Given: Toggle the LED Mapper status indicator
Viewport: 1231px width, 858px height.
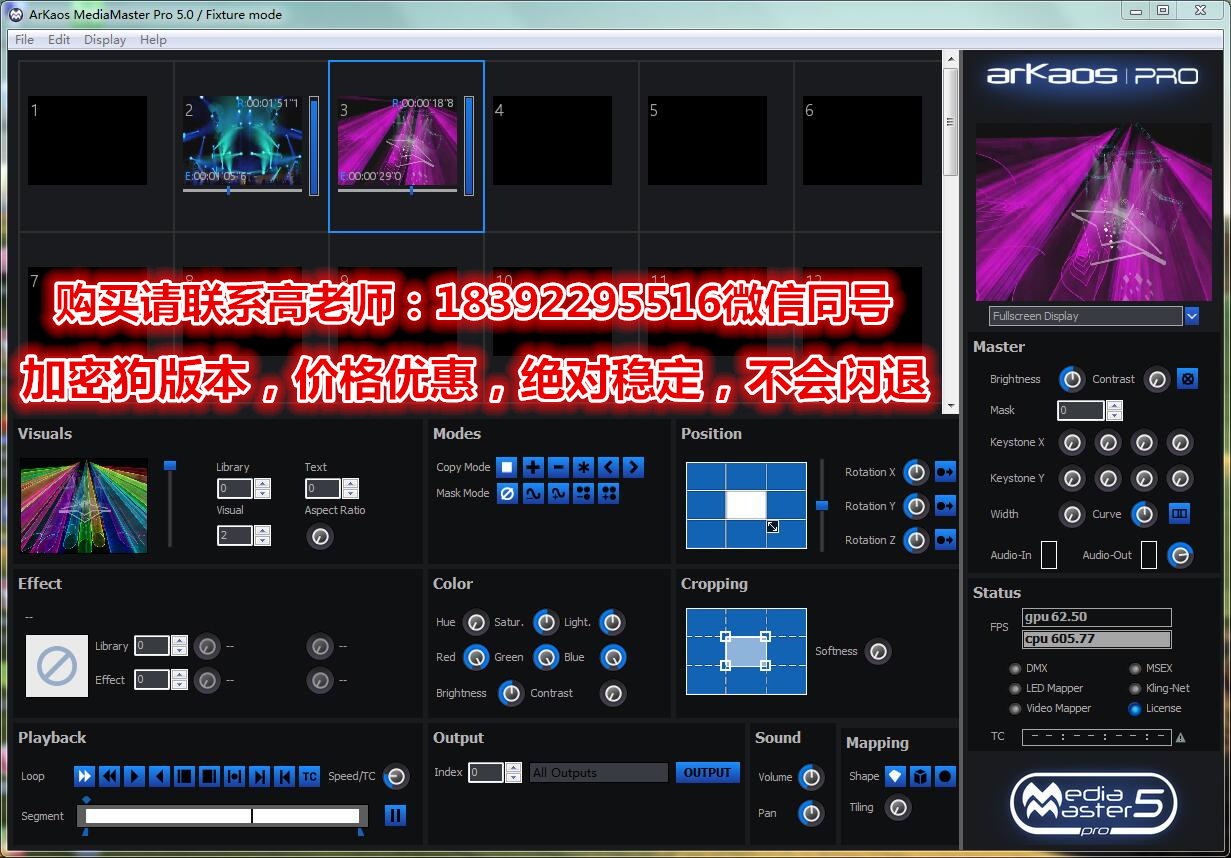Looking at the screenshot, I should tap(1015, 688).
